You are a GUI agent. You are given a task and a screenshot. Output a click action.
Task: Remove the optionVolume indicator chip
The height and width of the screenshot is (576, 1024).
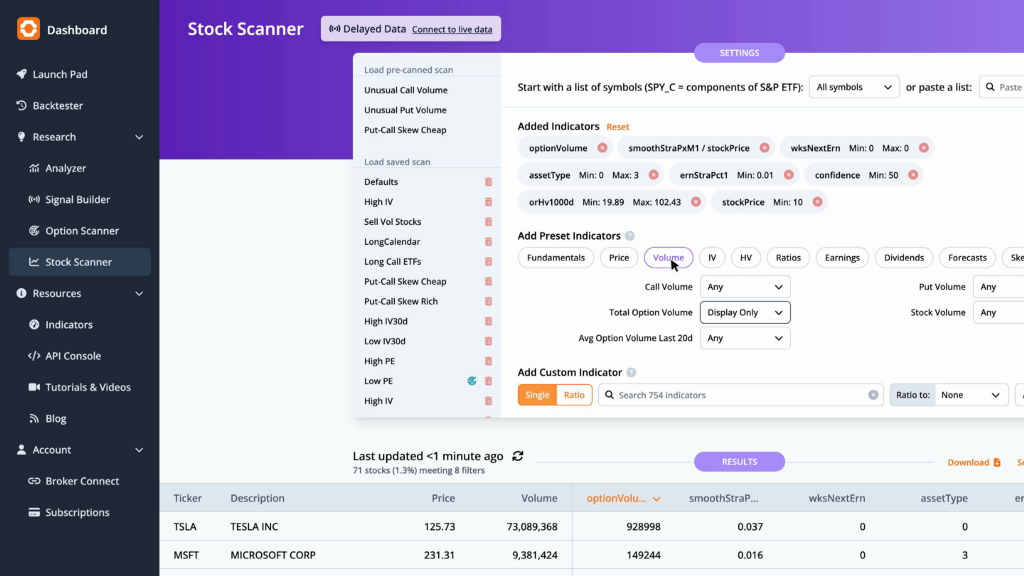pos(602,148)
